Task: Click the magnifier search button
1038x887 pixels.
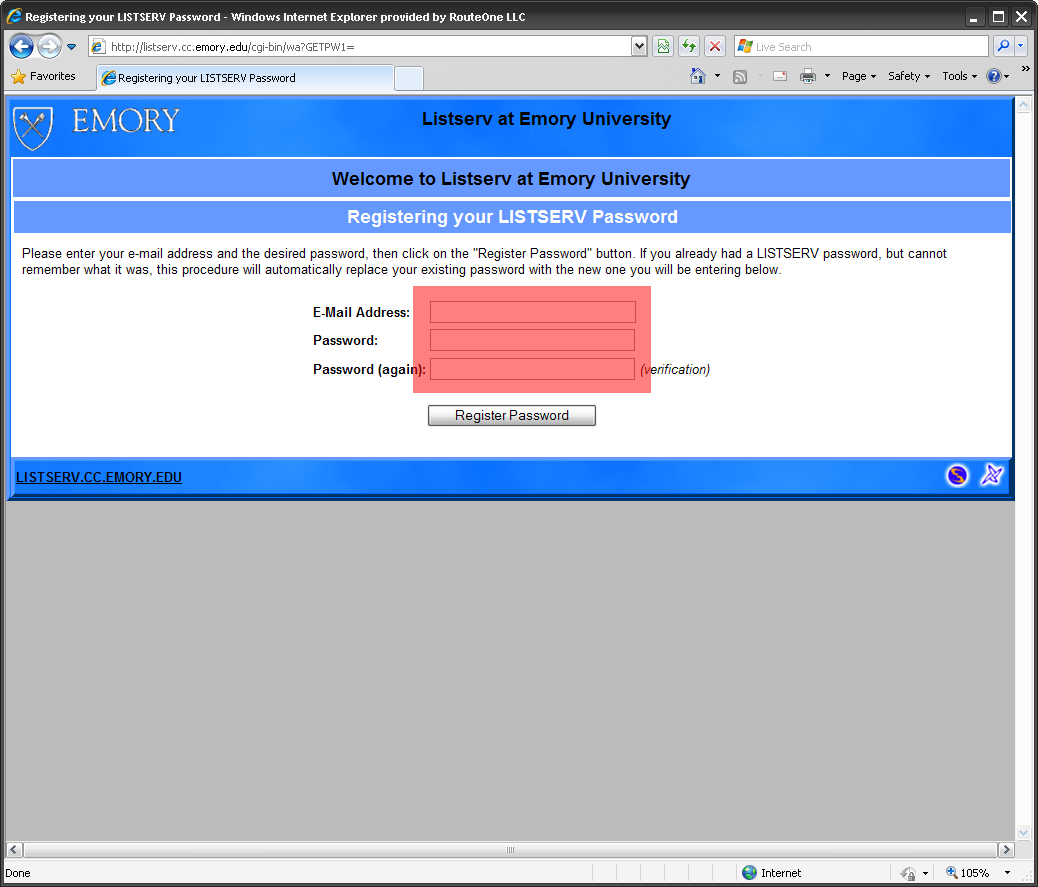Action: point(1004,46)
